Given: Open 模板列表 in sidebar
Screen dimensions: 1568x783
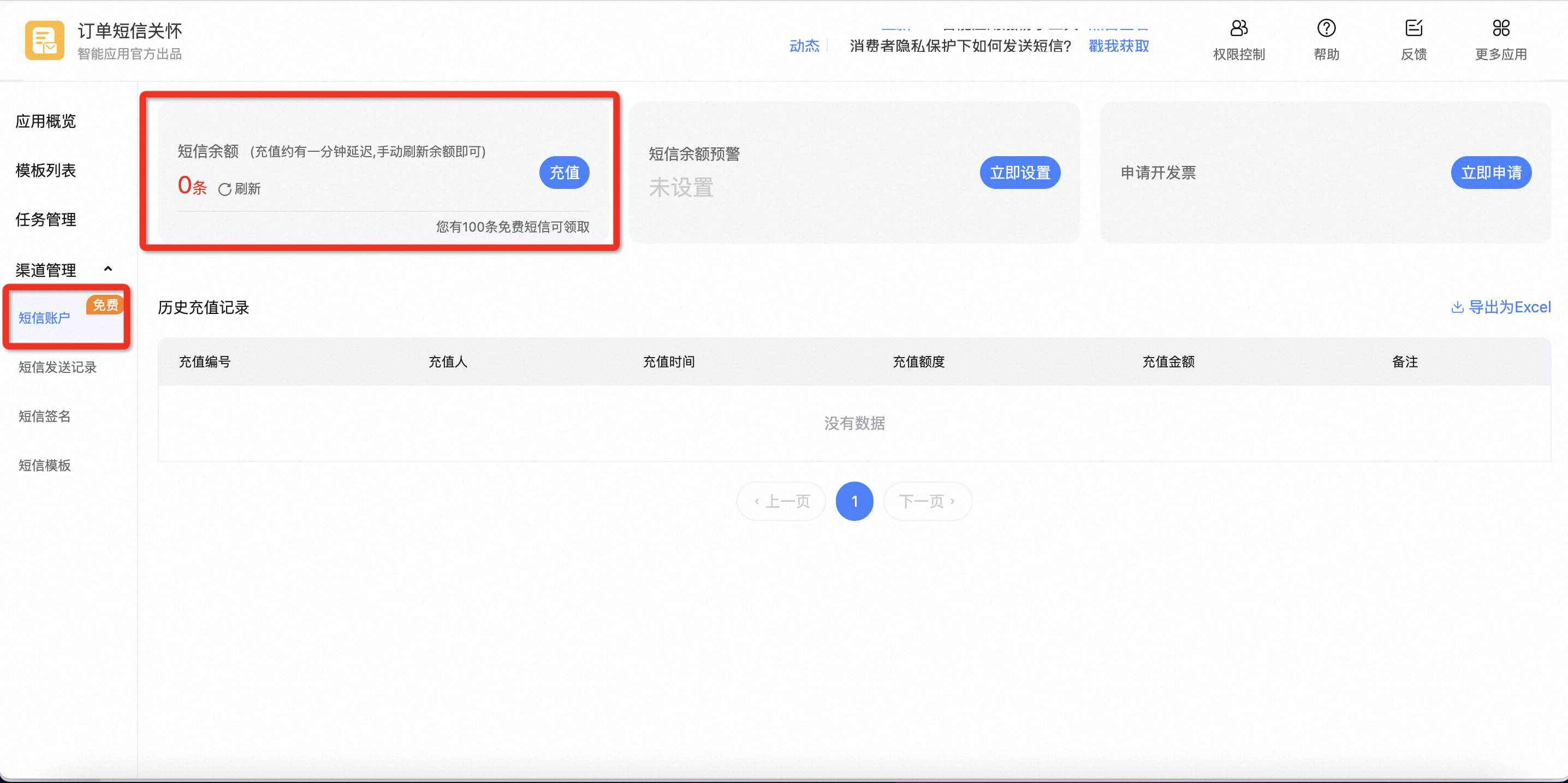Looking at the screenshot, I should point(46,170).
